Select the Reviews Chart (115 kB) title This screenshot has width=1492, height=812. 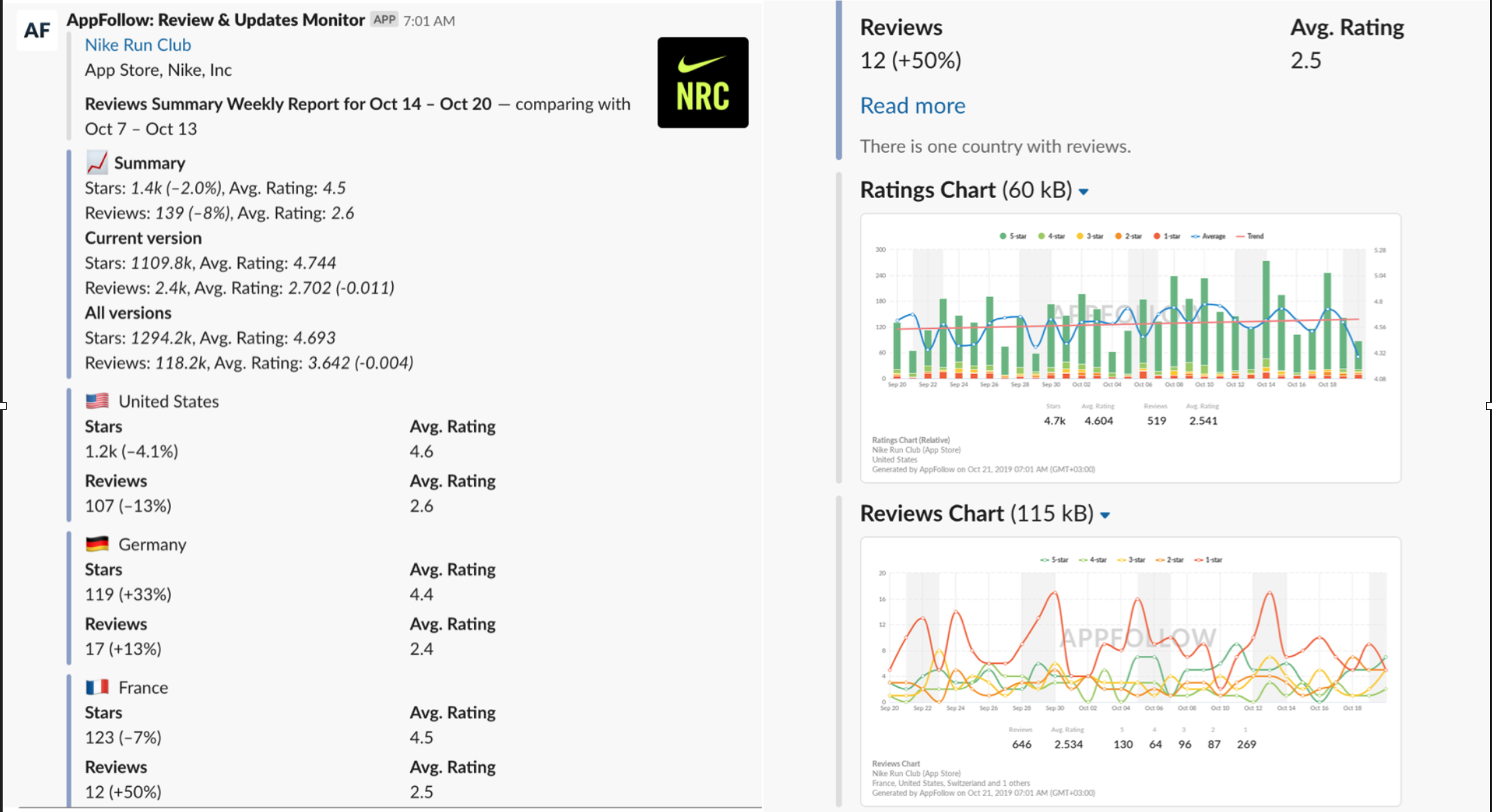point(977,514)
